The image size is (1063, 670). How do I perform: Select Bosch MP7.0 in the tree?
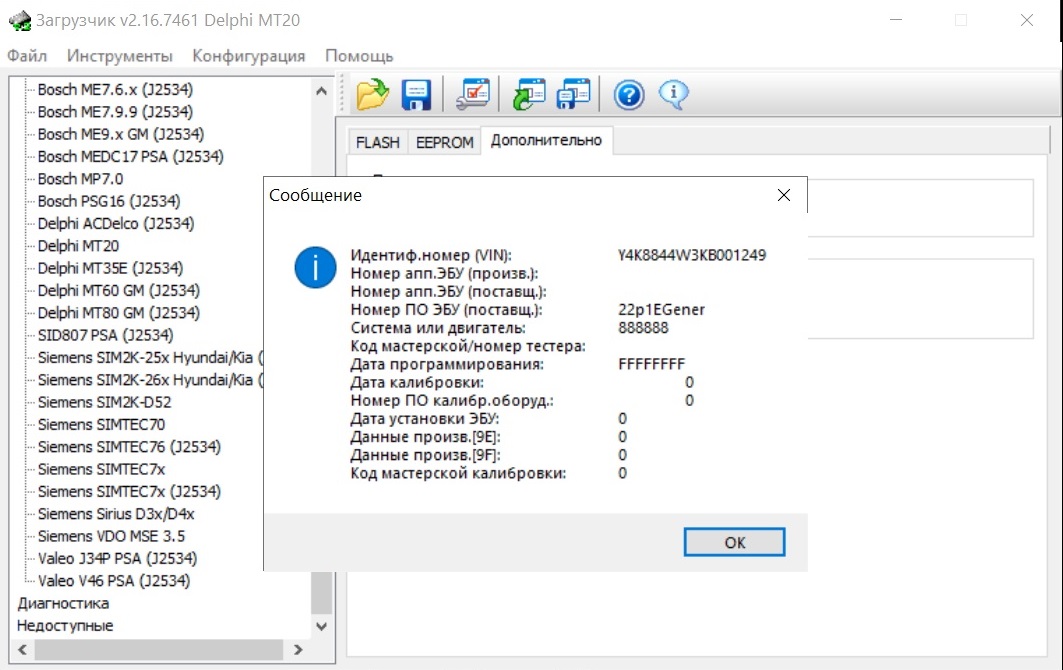click(x=80, y=179)
